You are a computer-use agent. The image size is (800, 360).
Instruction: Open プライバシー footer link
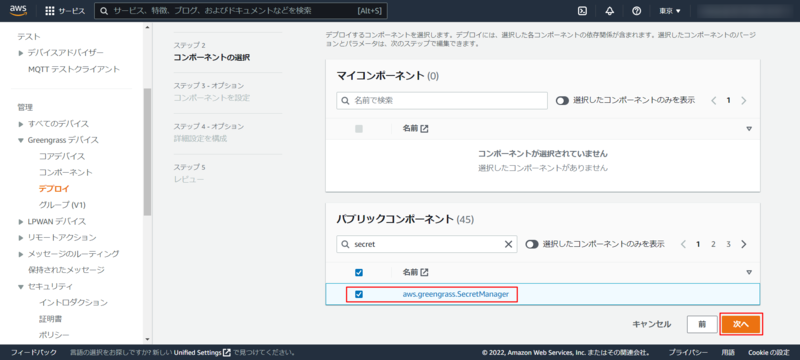688,352
